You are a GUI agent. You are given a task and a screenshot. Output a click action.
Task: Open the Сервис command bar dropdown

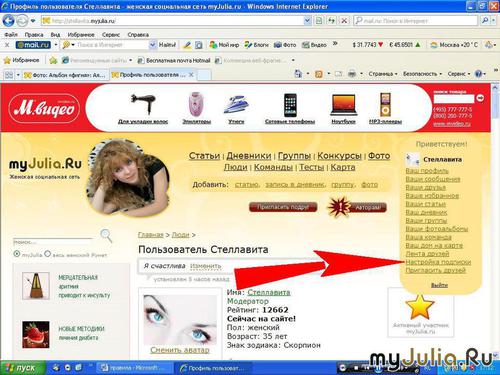click(x=459, y=74)
